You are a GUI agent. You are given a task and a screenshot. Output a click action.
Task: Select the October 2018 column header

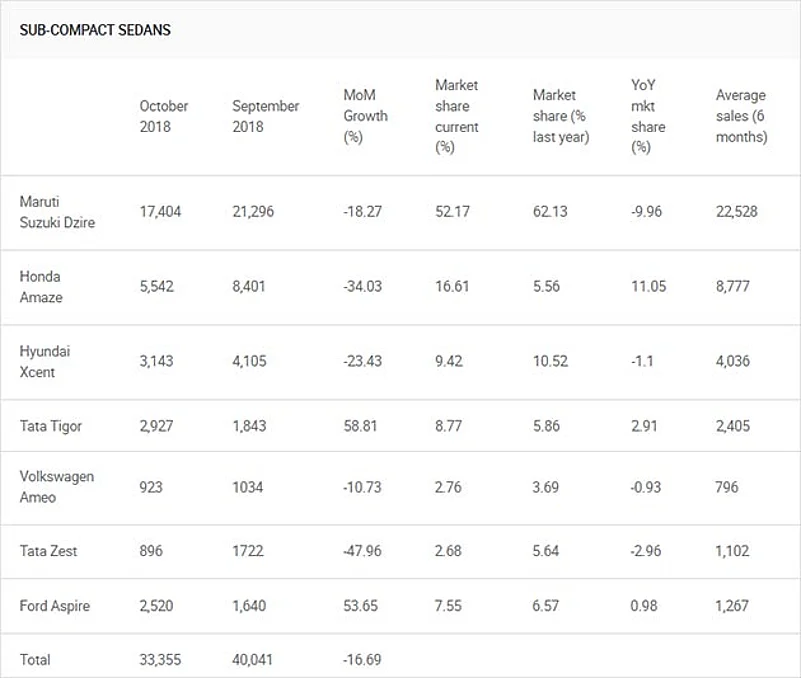pos(164,116)
